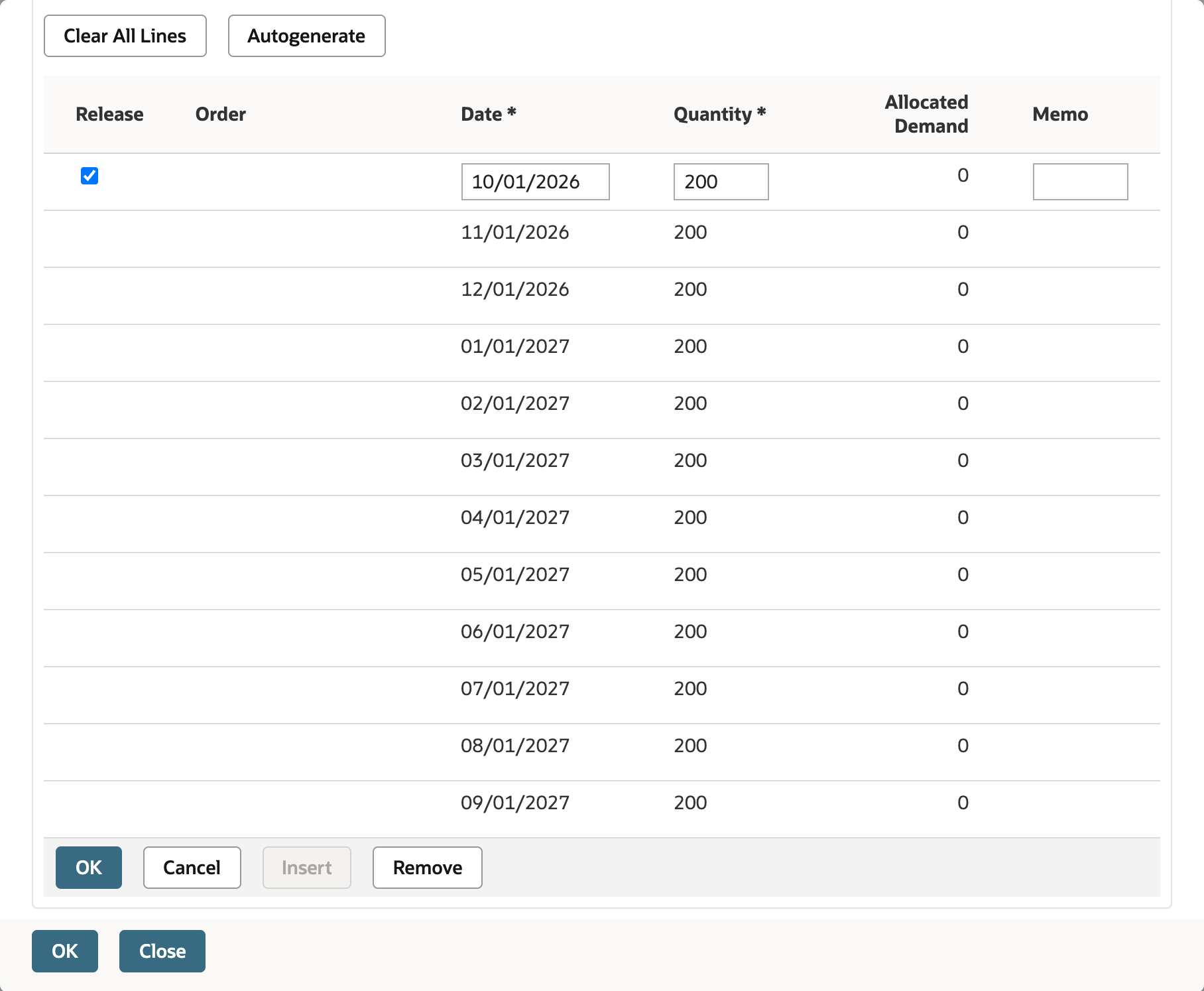Click the Allocated Demand column header
1204x991 pixels.
[x=927, y=114]
